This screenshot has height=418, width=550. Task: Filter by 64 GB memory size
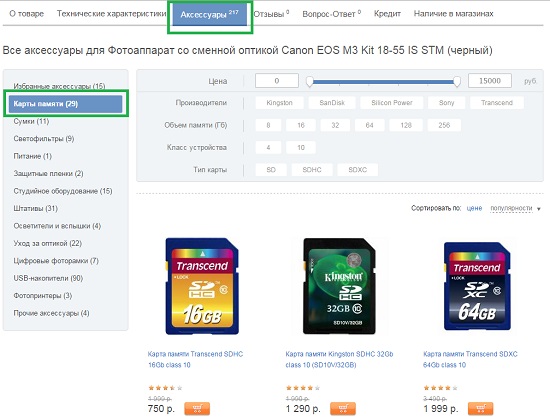[370, 125]
